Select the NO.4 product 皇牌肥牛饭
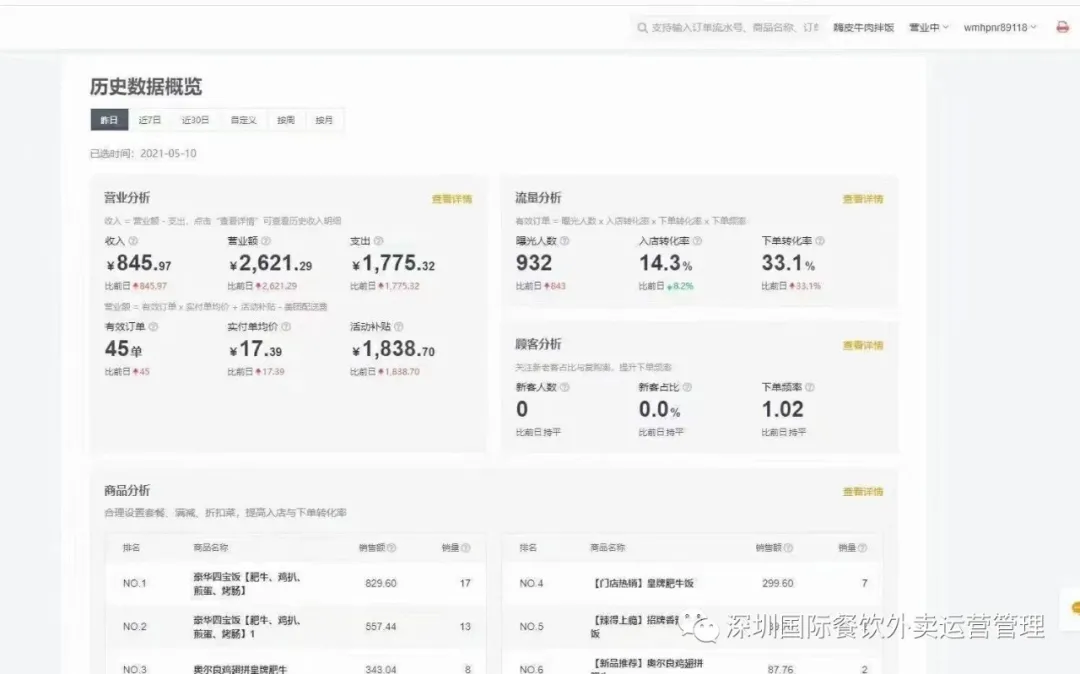Image resolution: width=1080 pixels, height=674 pixels. [x=643, y=583]
